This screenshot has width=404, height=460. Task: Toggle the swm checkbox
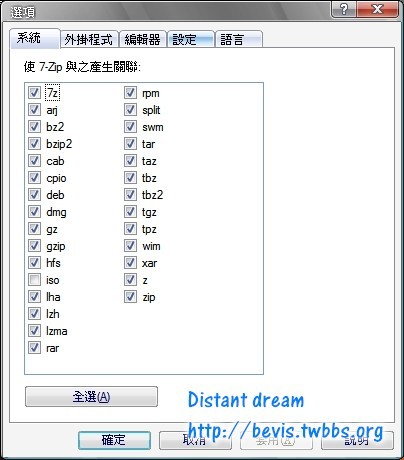click(x=130, y=127)
